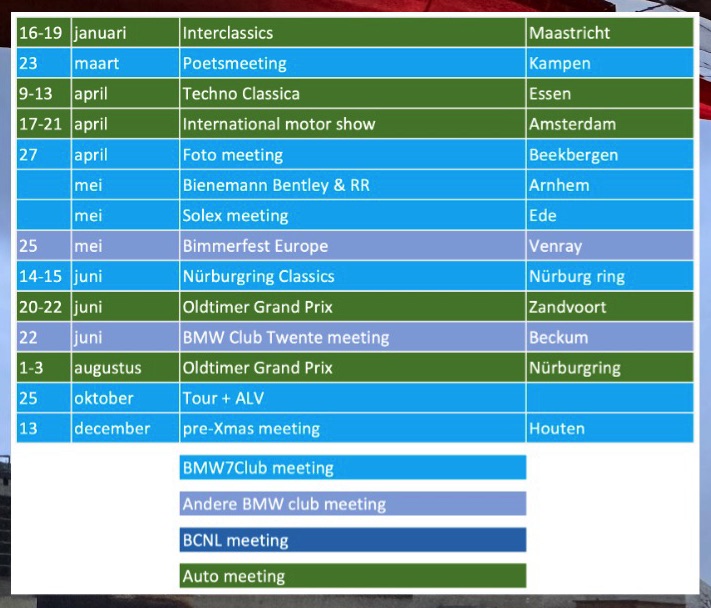
Task: Click the 'Solex meeting' event cell
Action: (352, 215)
